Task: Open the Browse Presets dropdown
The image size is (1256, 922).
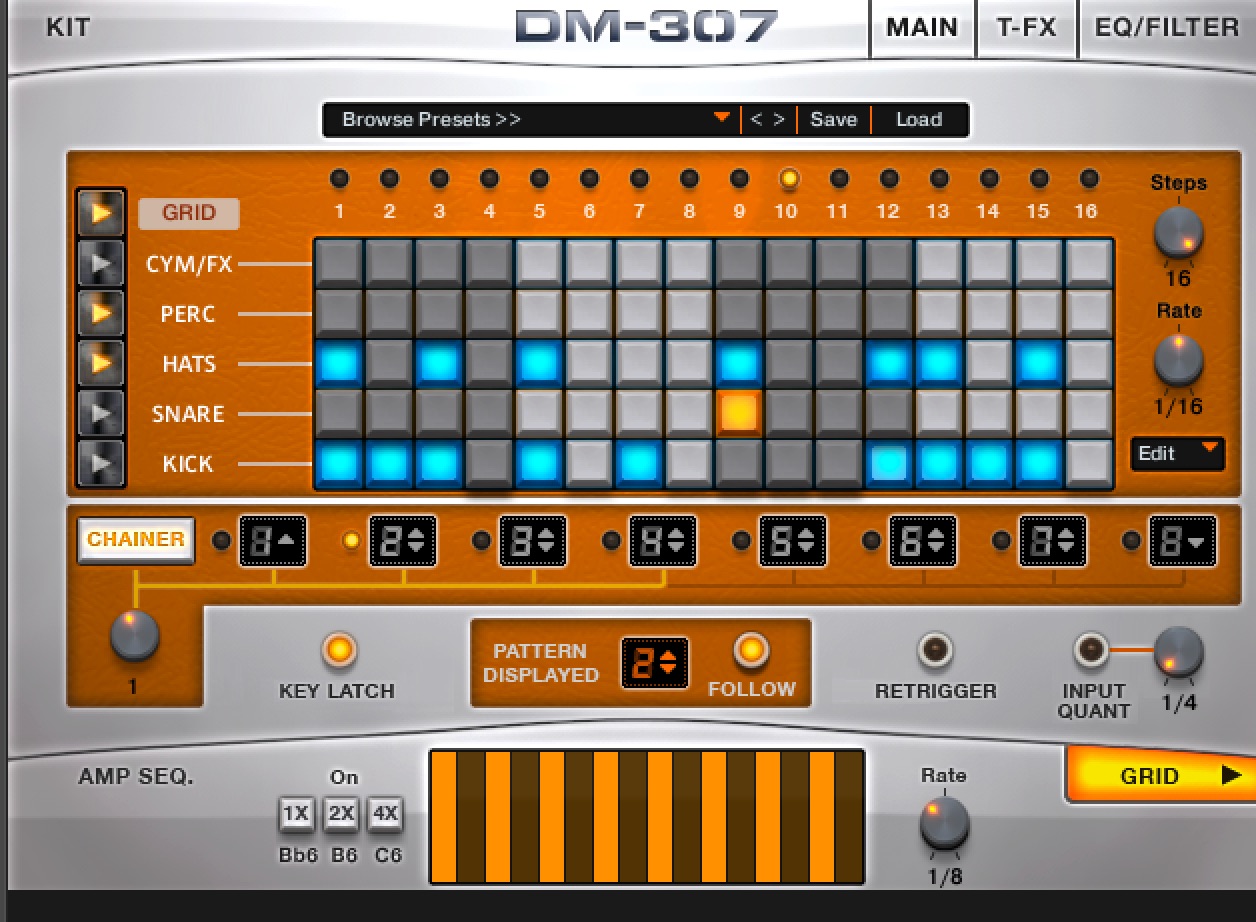Action: click(530, 120)
